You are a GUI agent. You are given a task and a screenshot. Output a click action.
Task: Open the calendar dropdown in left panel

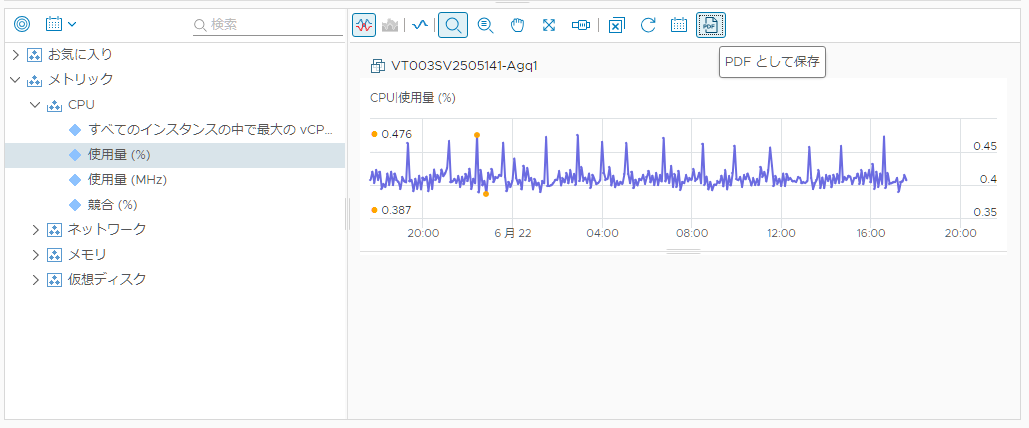point(60,24)
